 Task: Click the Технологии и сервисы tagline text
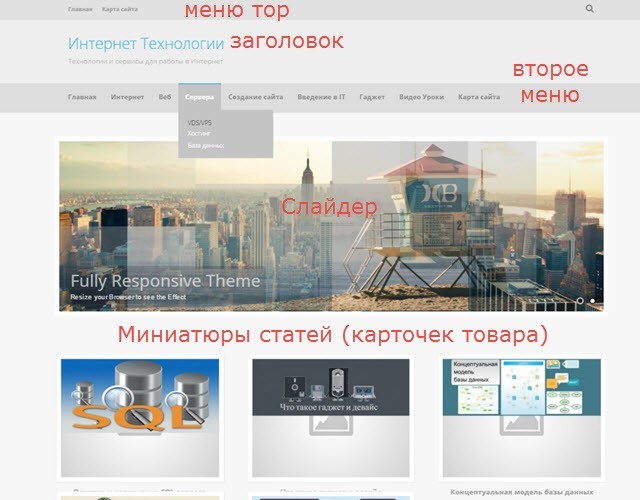[x=145, y=62]
